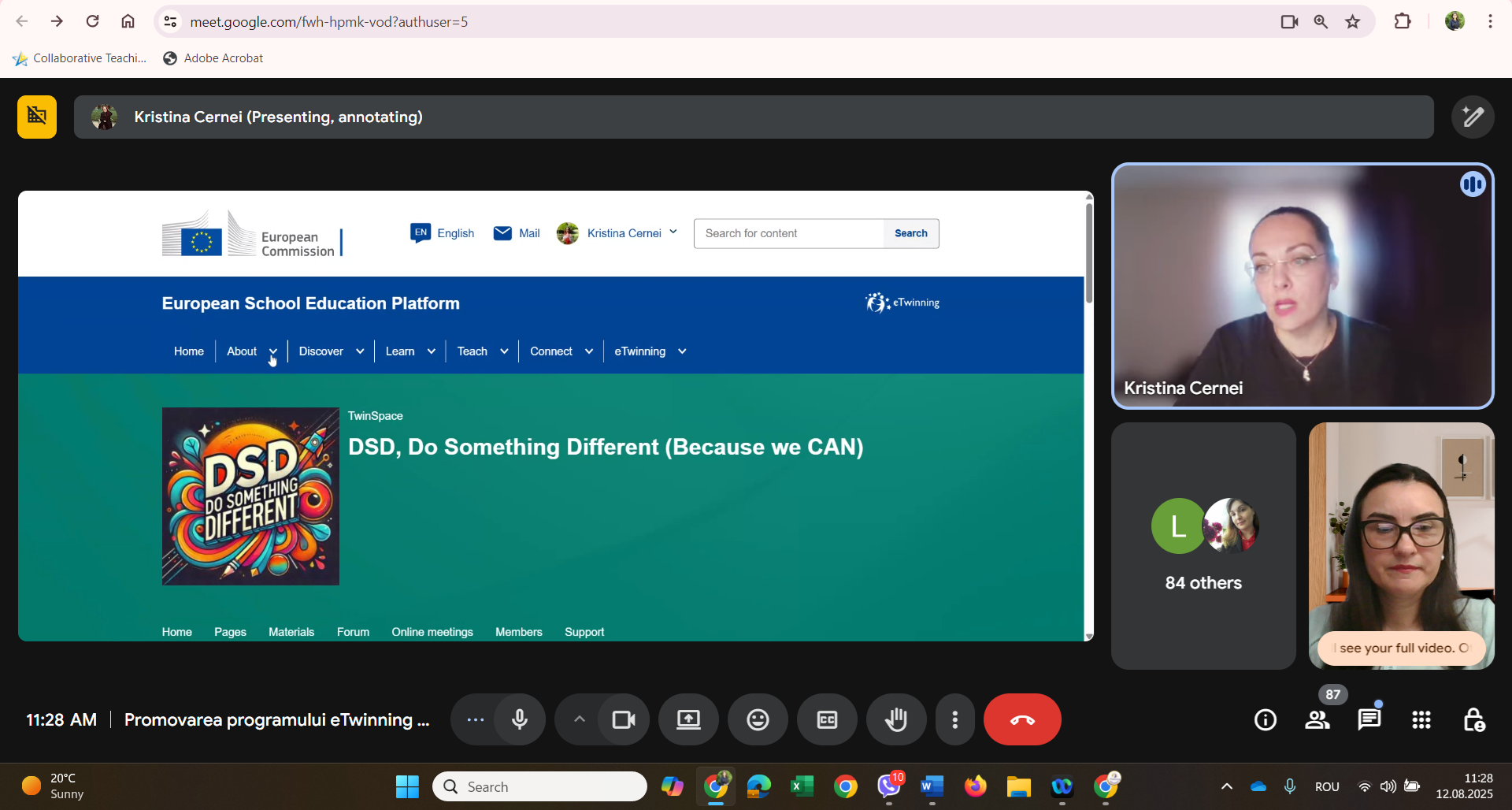Expand the video settings chevron
1512x810 pixels.
pyautogui.click(x=579, y=719)
